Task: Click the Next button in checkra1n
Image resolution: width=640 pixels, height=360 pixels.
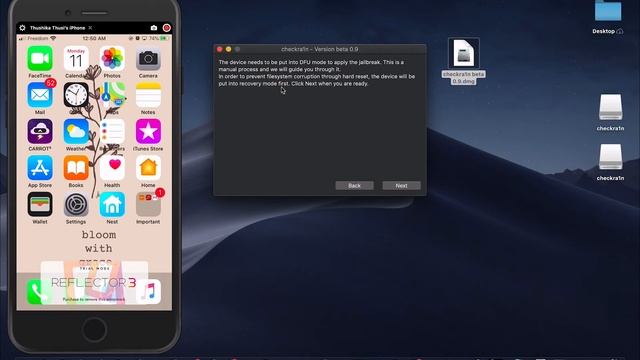Action: 401,186
